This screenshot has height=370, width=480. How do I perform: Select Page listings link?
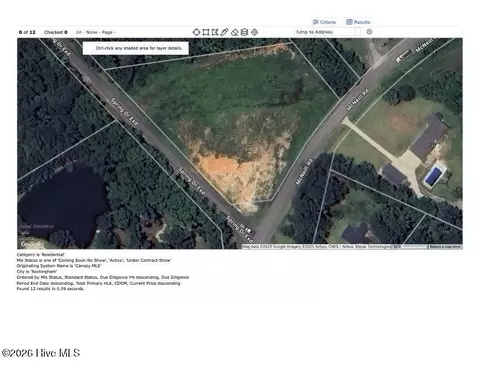coord(107,32)
